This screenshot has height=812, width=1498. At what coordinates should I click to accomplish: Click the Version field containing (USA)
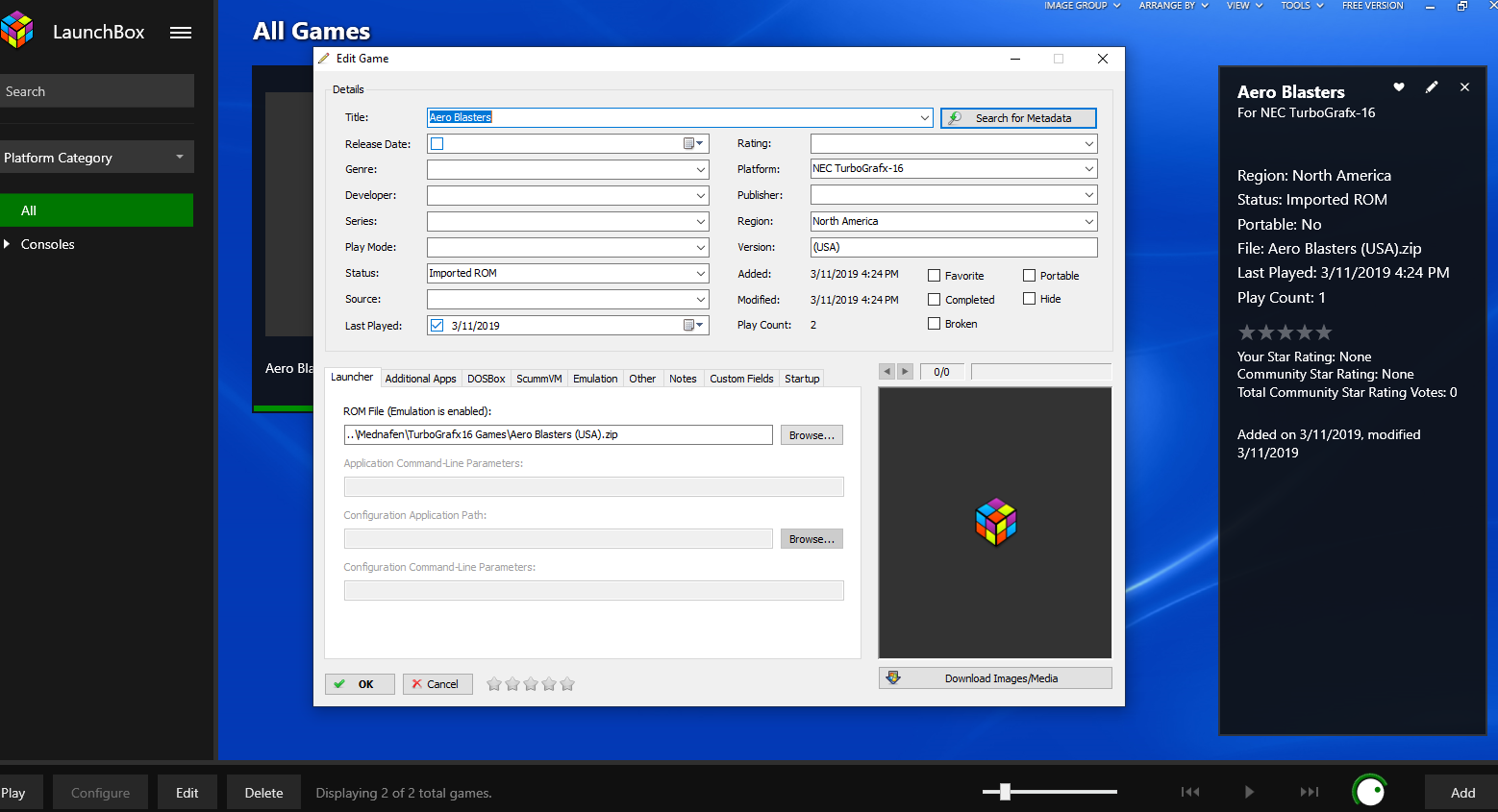pyautogui.click(x=954, y=247)
